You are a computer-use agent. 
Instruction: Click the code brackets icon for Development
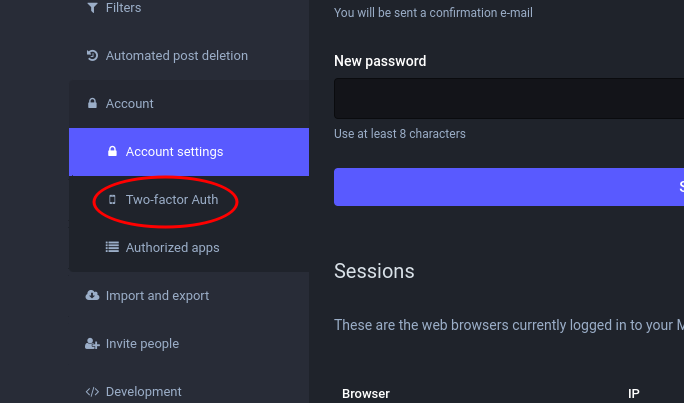point(92,392)
